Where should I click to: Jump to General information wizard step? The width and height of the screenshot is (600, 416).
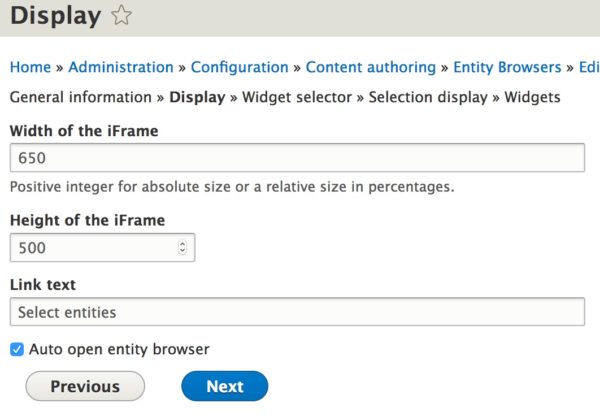click(x=81, y=97)
